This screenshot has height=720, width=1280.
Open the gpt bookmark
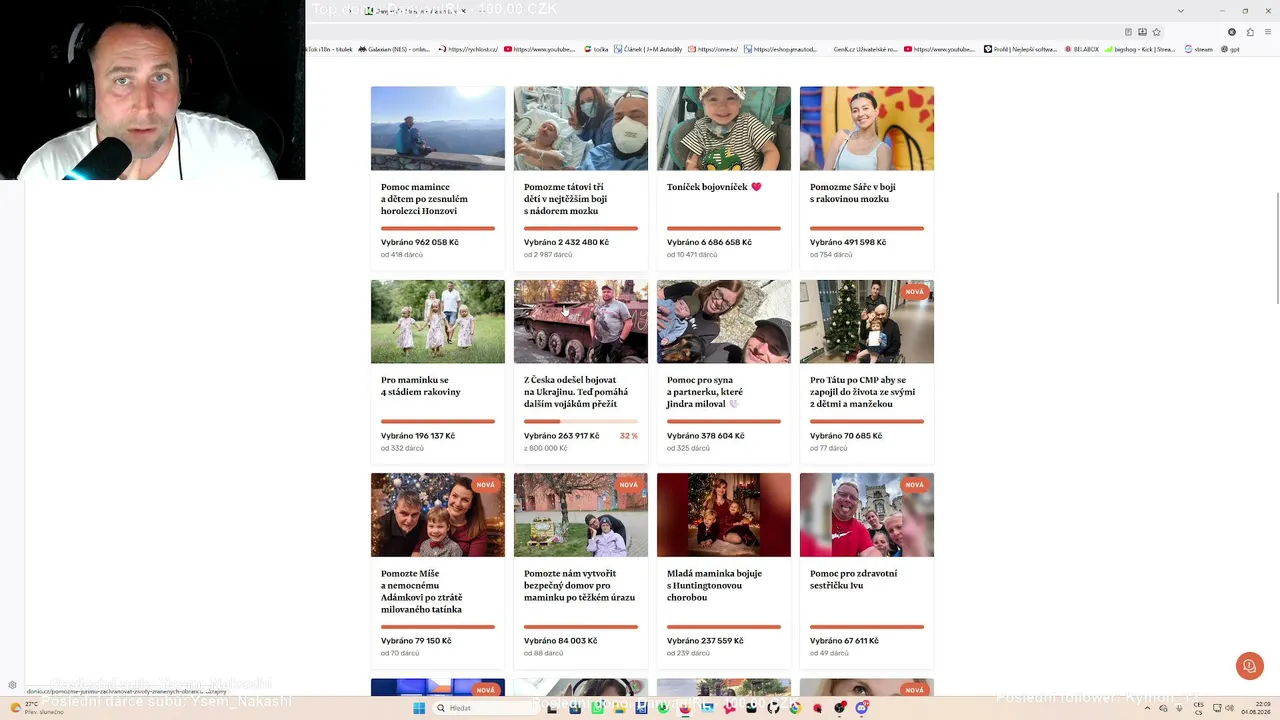[x=1231, y=49]
